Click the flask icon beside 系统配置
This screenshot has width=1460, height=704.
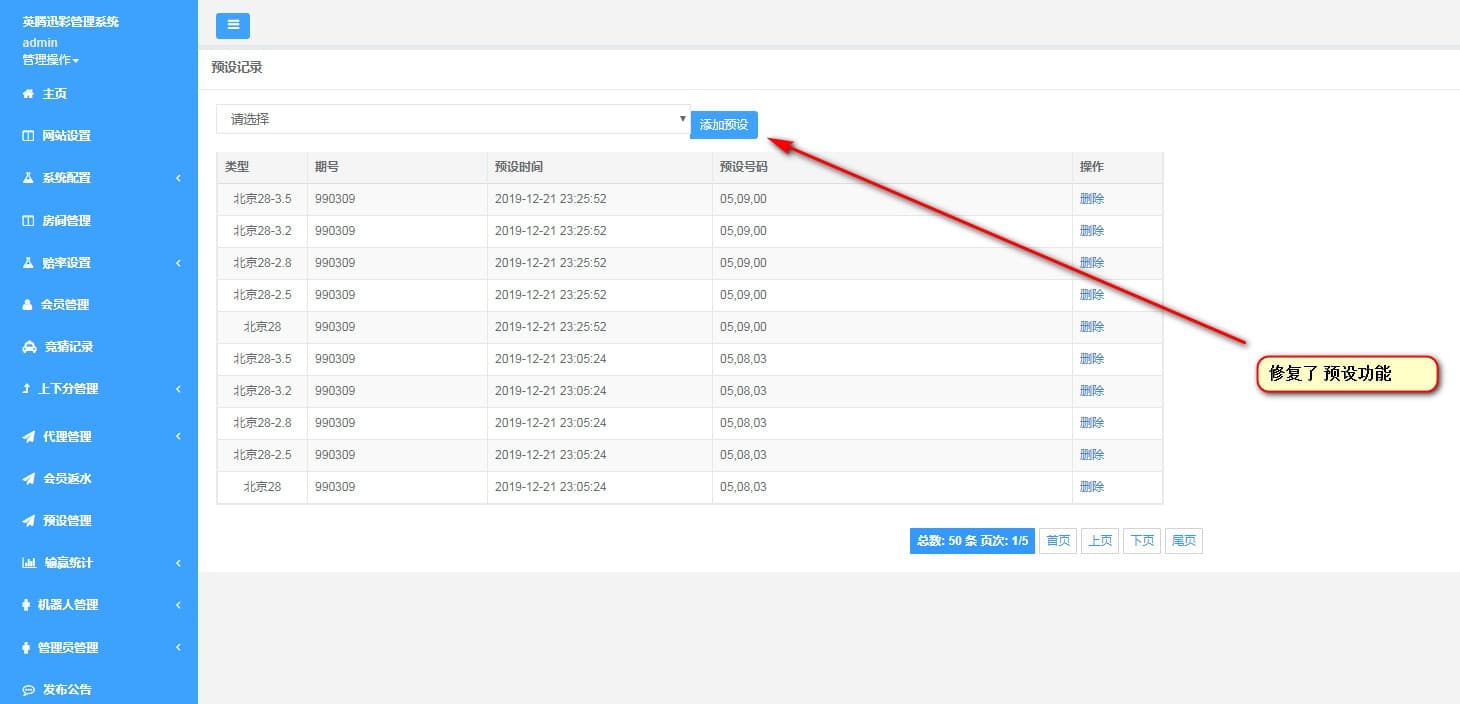28,178
